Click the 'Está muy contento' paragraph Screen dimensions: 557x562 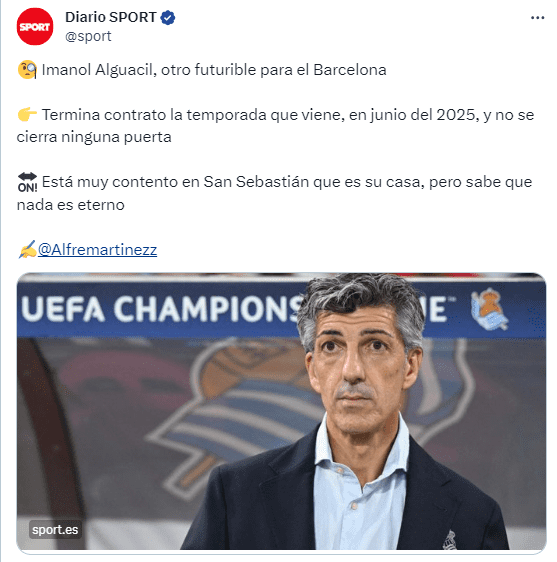[x=274, y=193]
